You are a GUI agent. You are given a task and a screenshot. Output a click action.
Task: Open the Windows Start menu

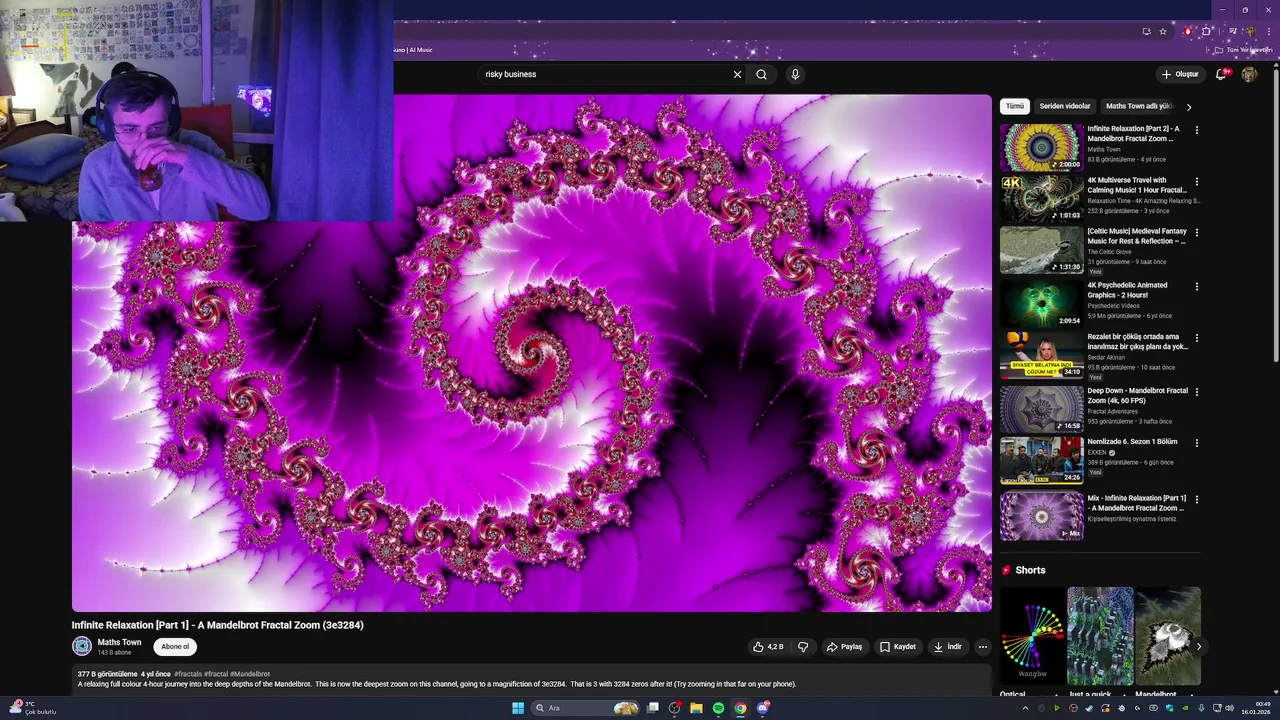pos(518,708)
